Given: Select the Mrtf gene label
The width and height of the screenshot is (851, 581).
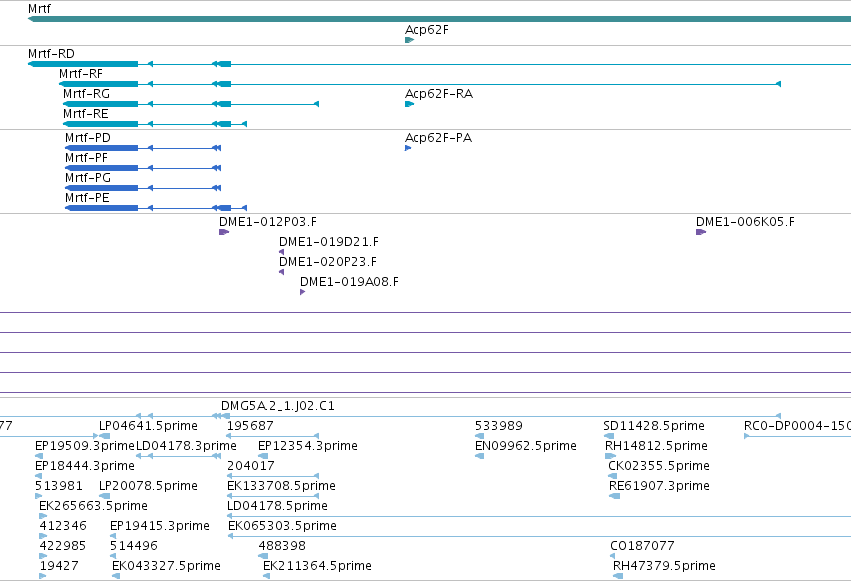Looking at the screenshot, I should coord(39,9).
